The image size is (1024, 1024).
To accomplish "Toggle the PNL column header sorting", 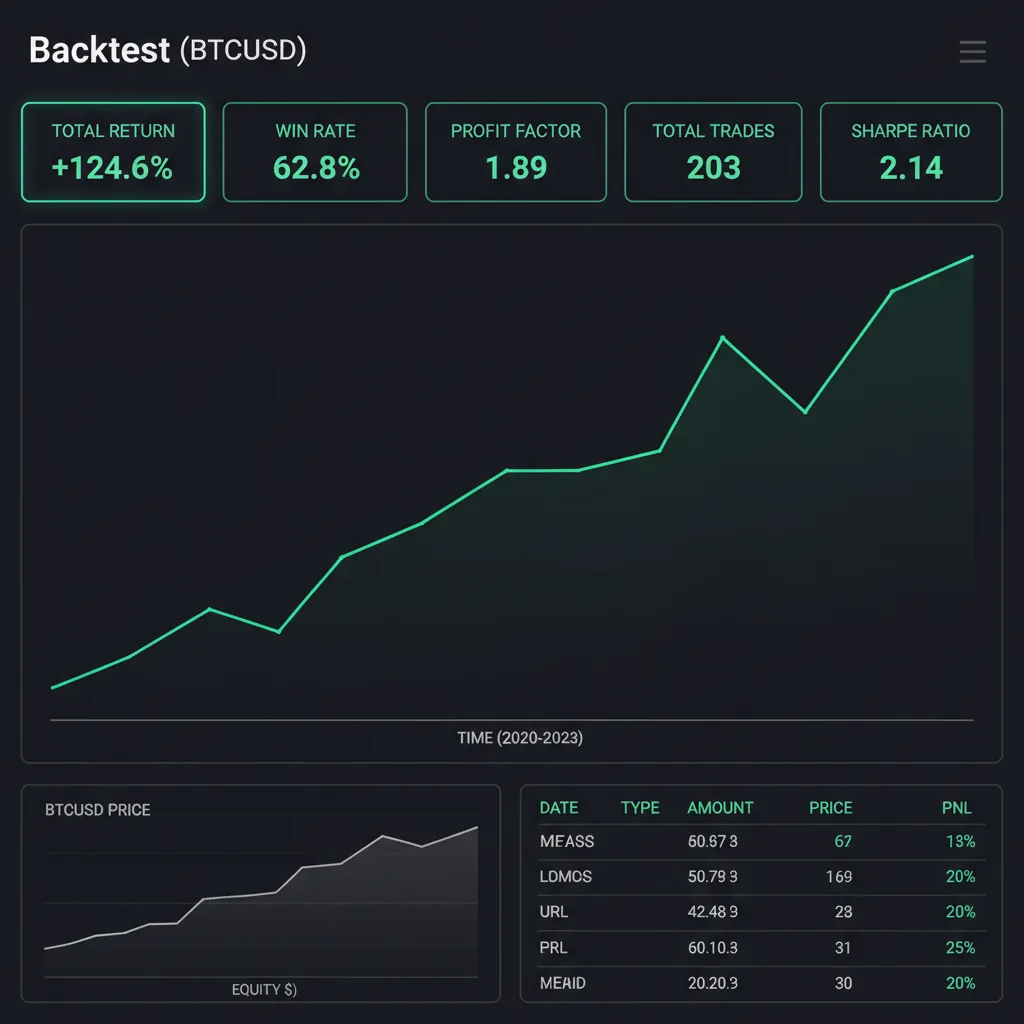I will click(x=957, y=808).
